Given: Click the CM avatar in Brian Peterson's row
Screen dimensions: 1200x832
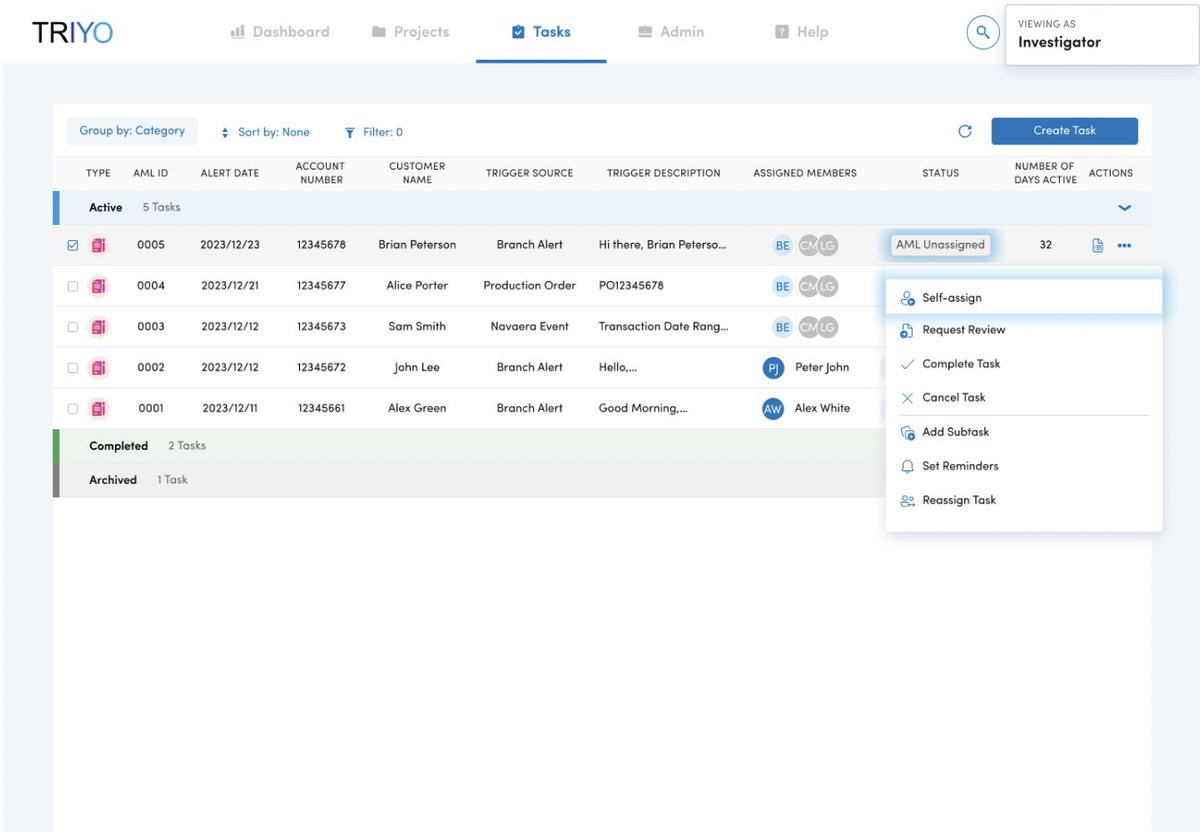Looking at the screenshot, I should click(808, 245).
